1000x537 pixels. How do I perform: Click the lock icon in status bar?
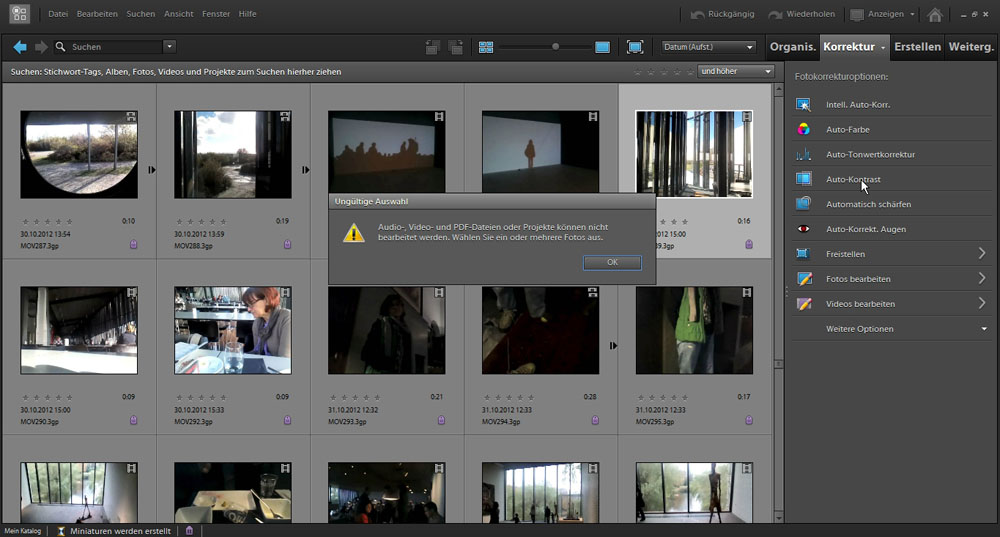189,531
